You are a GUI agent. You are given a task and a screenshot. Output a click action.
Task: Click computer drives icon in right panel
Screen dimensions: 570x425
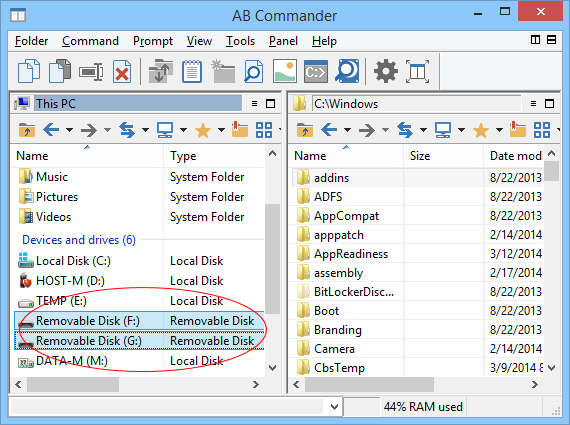coord(443,130)
